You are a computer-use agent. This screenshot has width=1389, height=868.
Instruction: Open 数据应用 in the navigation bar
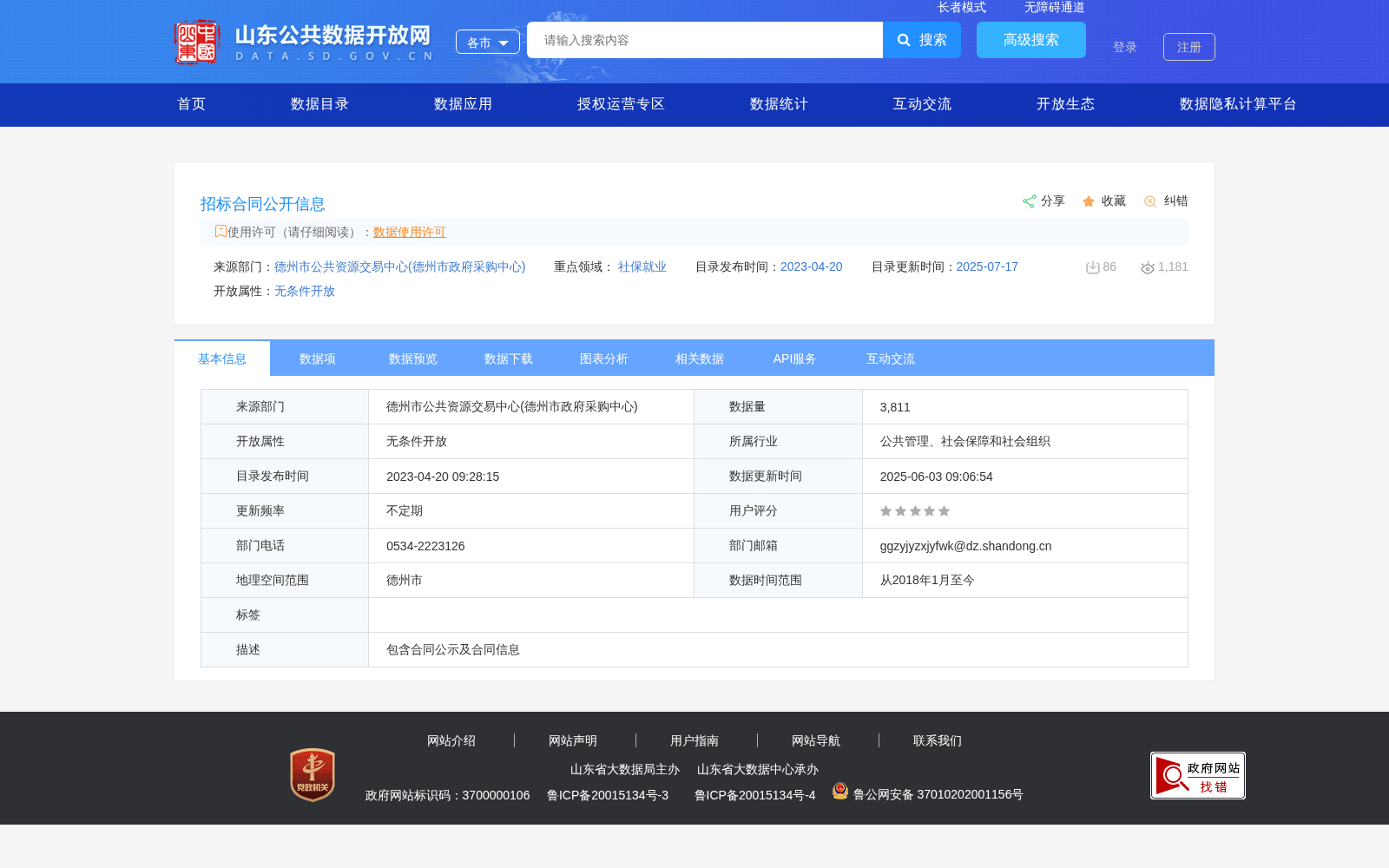tap(464, 104)
